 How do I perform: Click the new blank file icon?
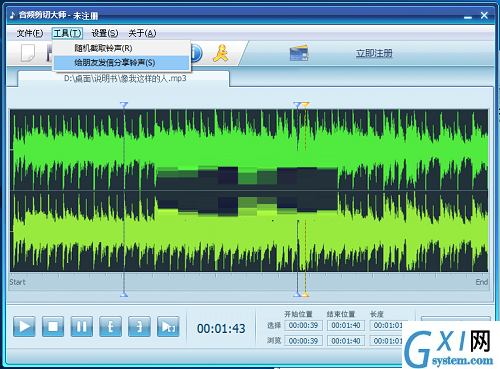(28, 53)
